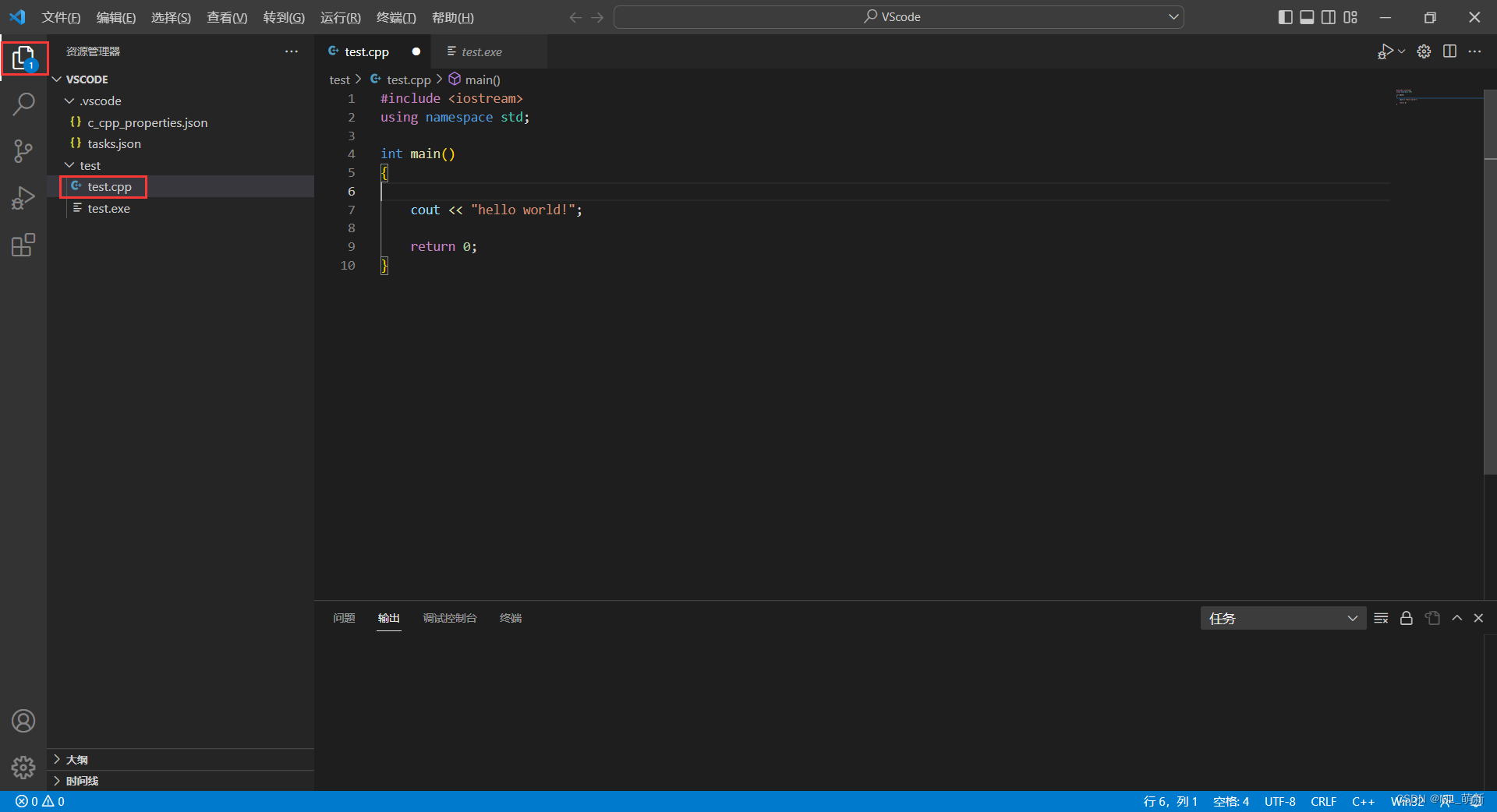Switch to 问题 problems panel tab
1497x812 pixels.
(344, 618)
